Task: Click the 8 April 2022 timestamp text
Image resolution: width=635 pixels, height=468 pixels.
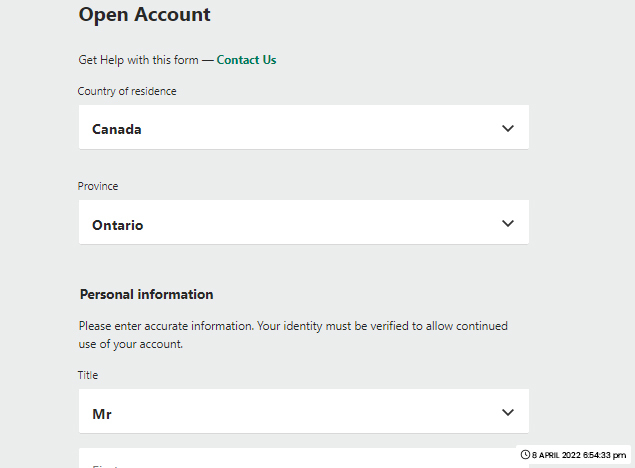Action: pos(579,455)
